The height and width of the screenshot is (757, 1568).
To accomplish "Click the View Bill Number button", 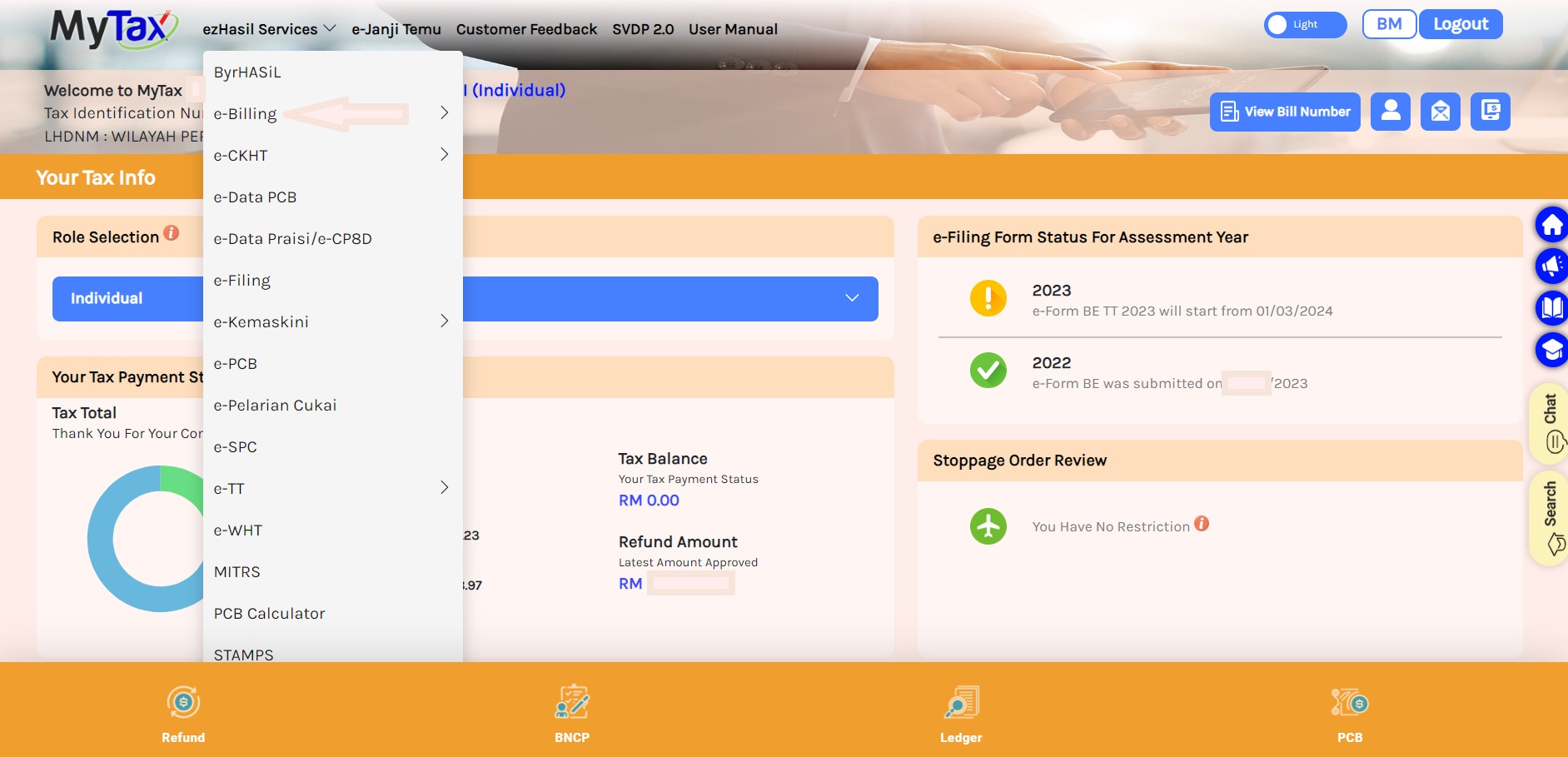I will click(1285, 112).
